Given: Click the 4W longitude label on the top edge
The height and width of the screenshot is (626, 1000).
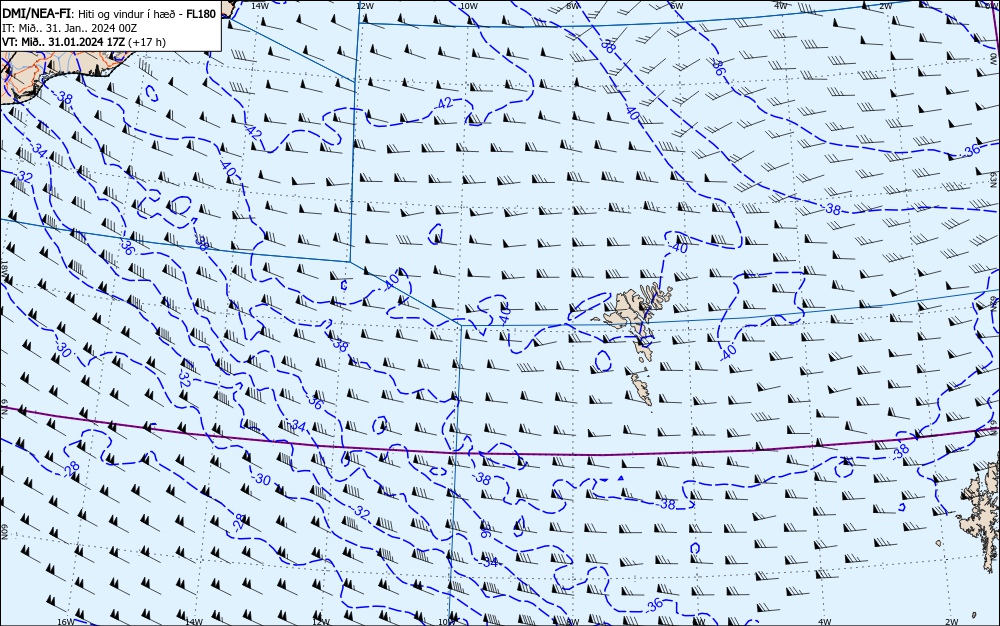Looking at the screenshot, I should pyautogui.click(x=781, y=6).
